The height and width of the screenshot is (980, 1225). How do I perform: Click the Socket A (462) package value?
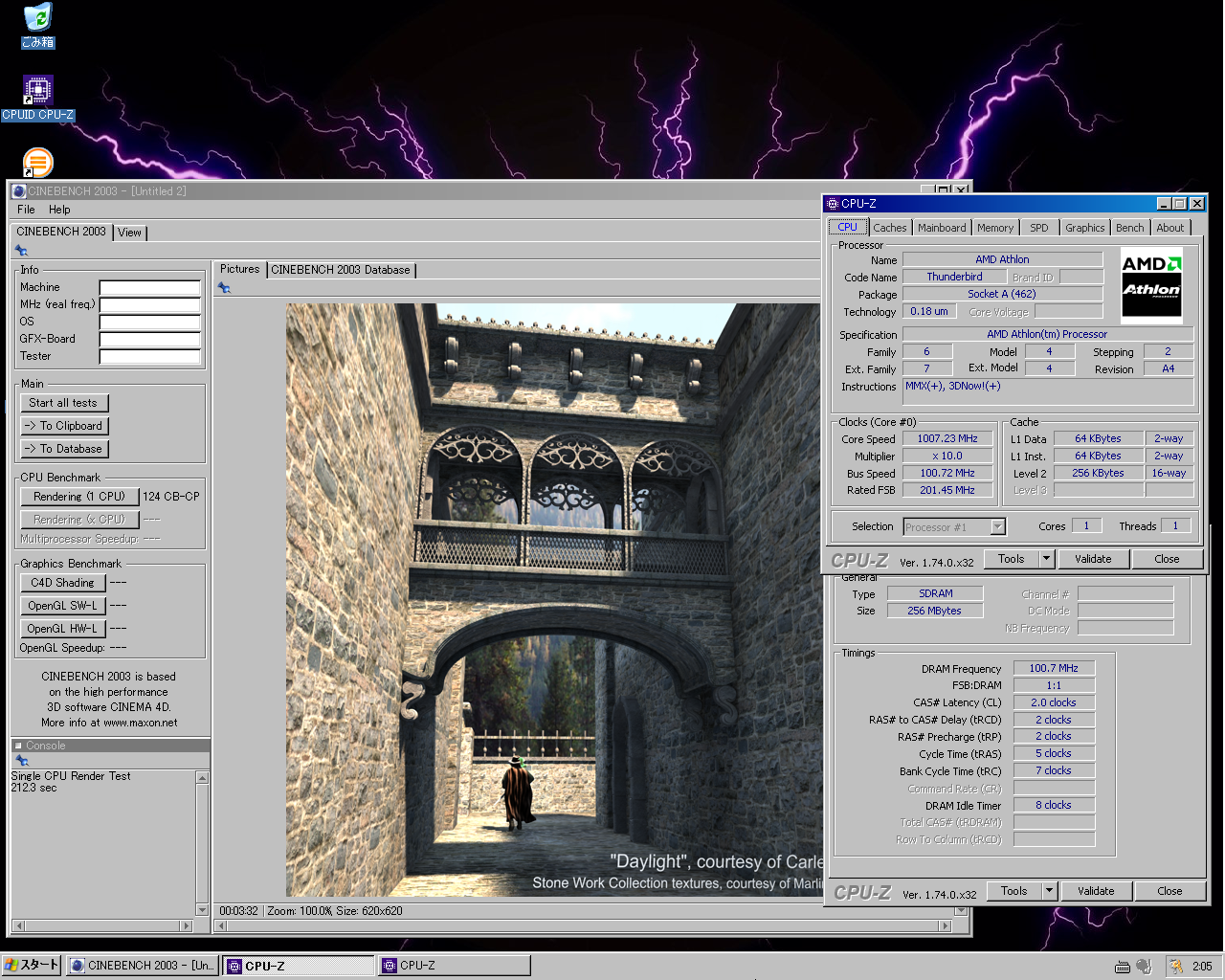pyautogui.click(x=1002, y=294)
